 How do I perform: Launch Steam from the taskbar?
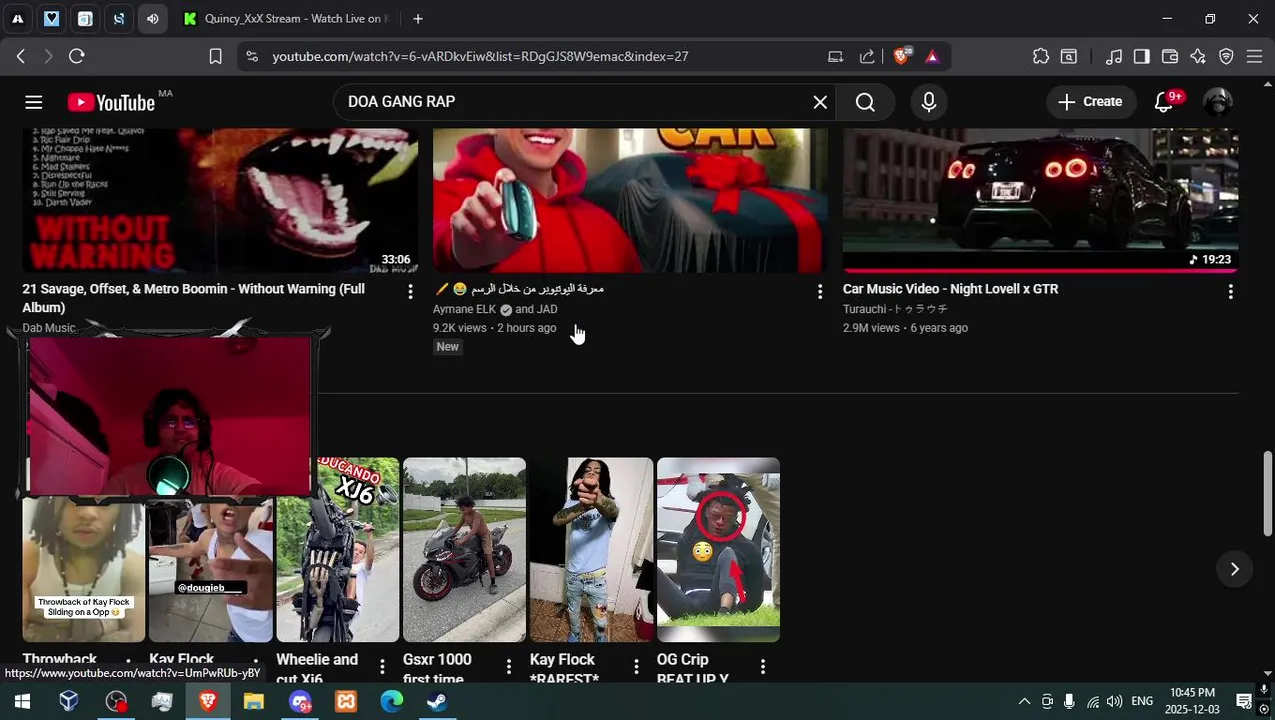437,702
